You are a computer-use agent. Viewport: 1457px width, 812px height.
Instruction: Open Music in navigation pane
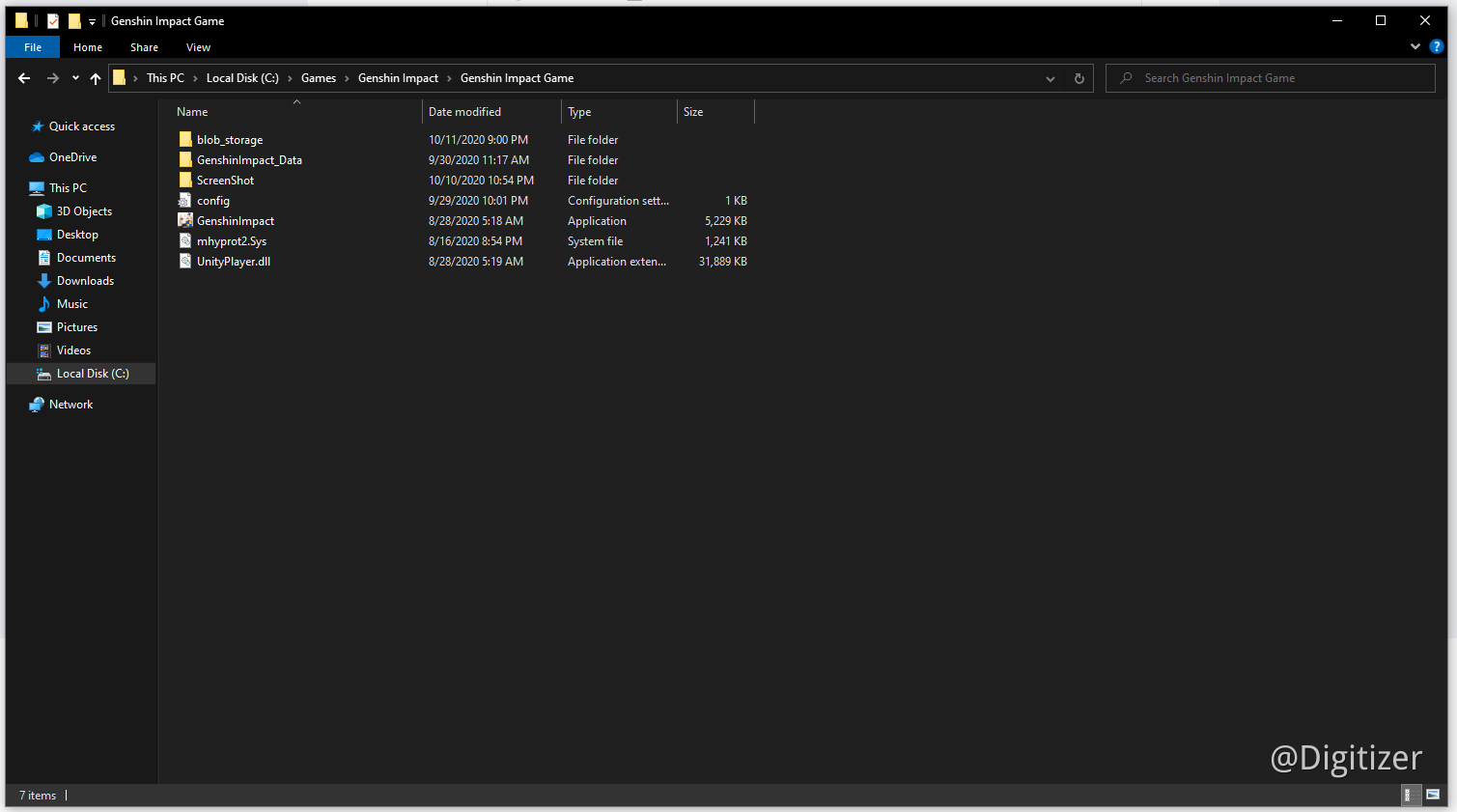(72, 304)
